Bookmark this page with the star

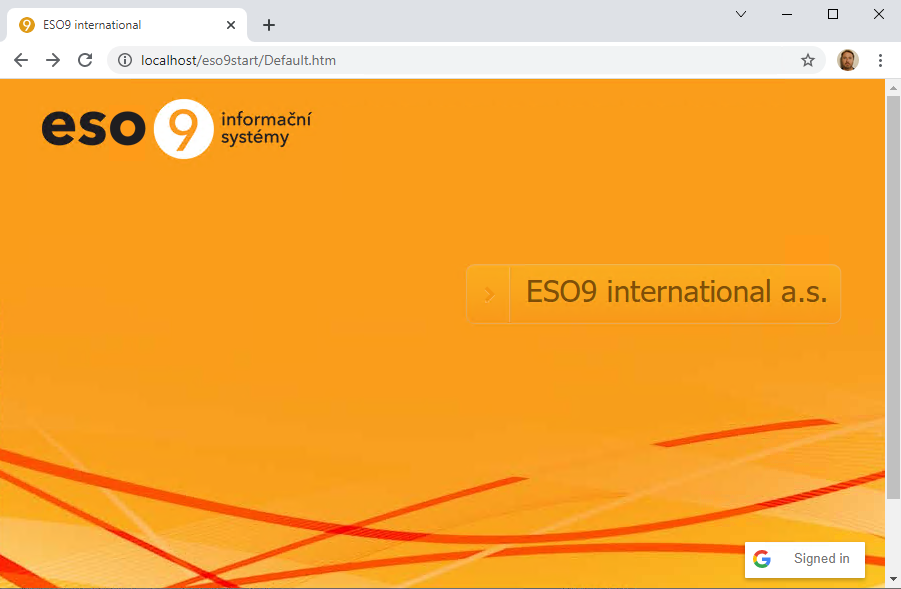click(808, 60)
